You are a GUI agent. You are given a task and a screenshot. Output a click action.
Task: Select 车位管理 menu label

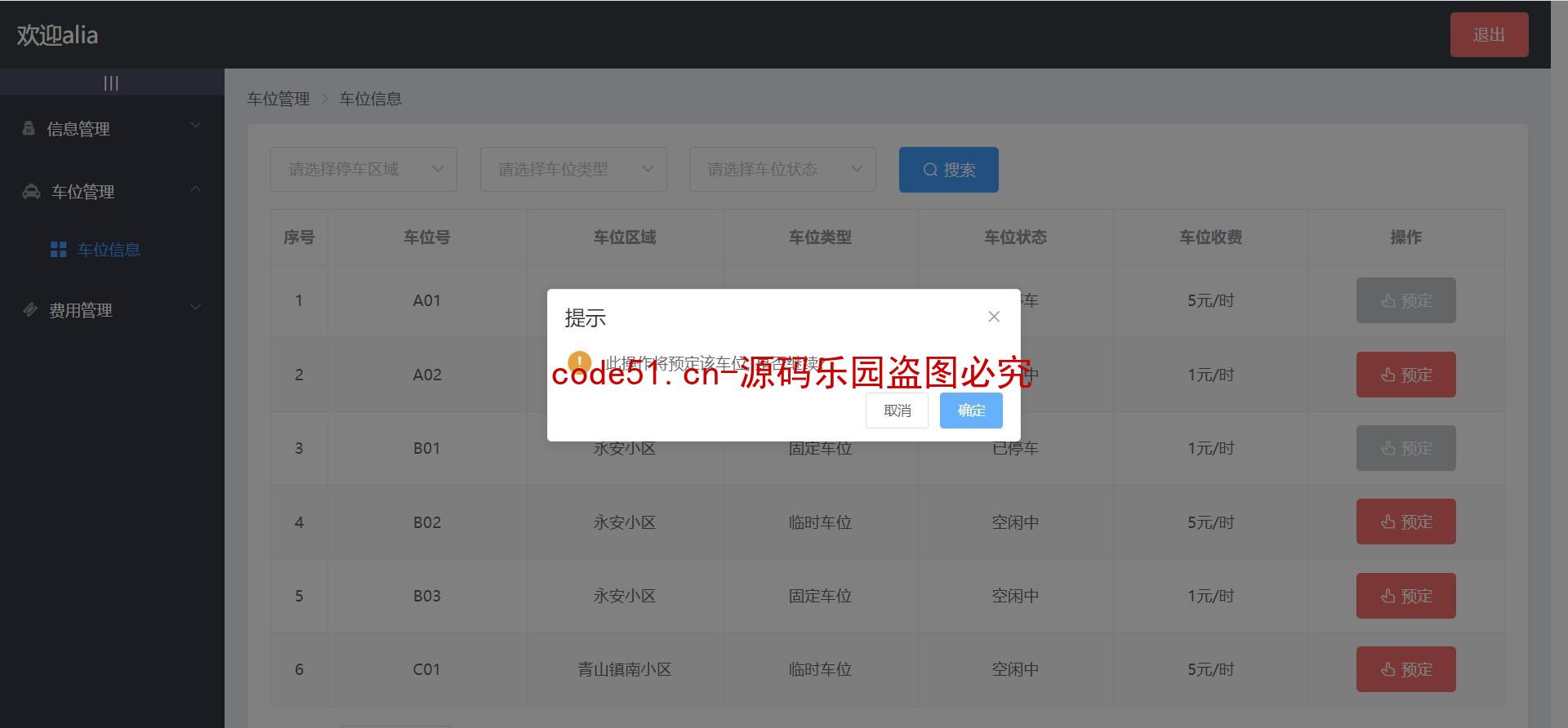(82, 192)
